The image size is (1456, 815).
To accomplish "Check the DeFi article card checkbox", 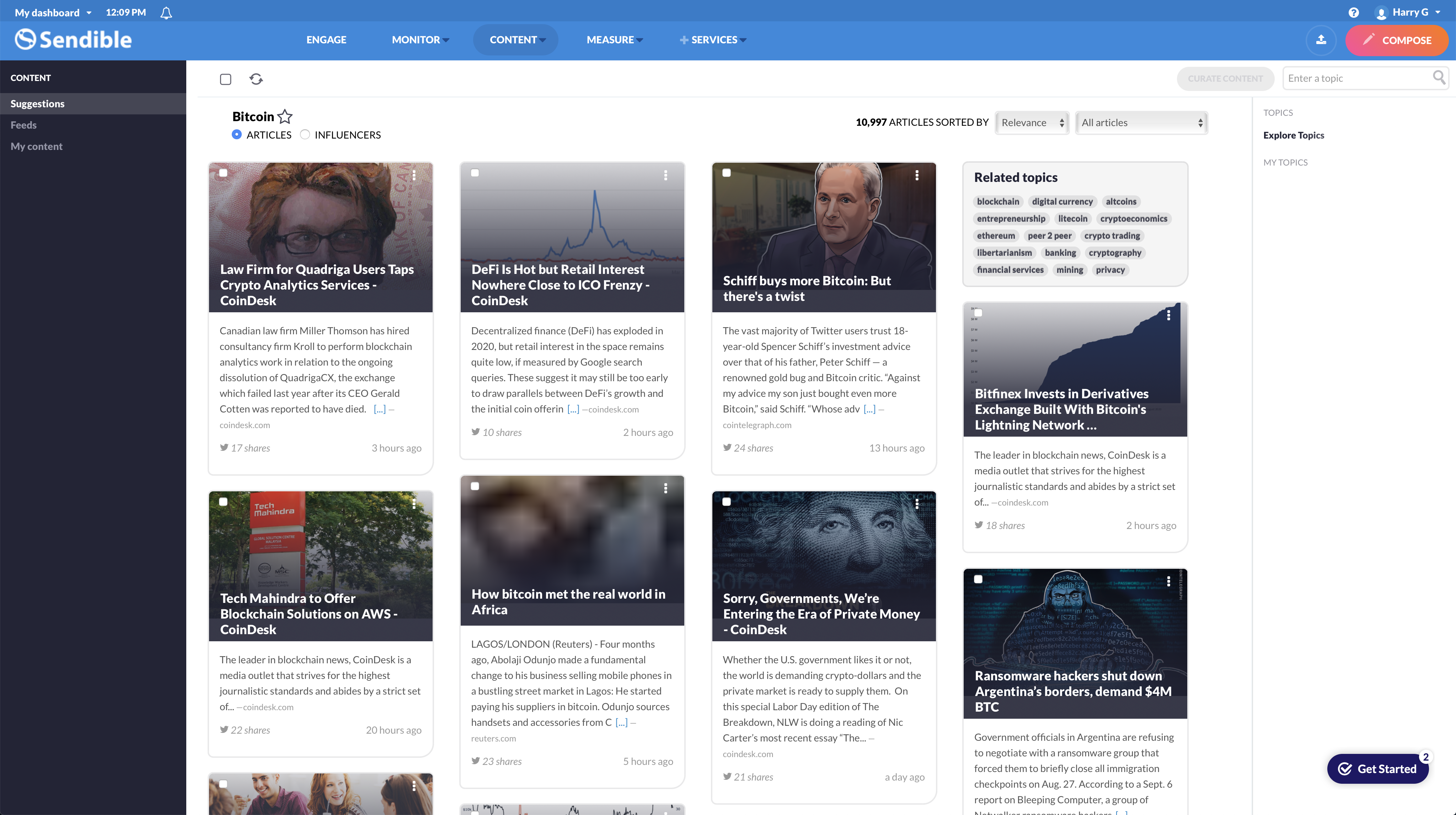I will coord(475,173).
